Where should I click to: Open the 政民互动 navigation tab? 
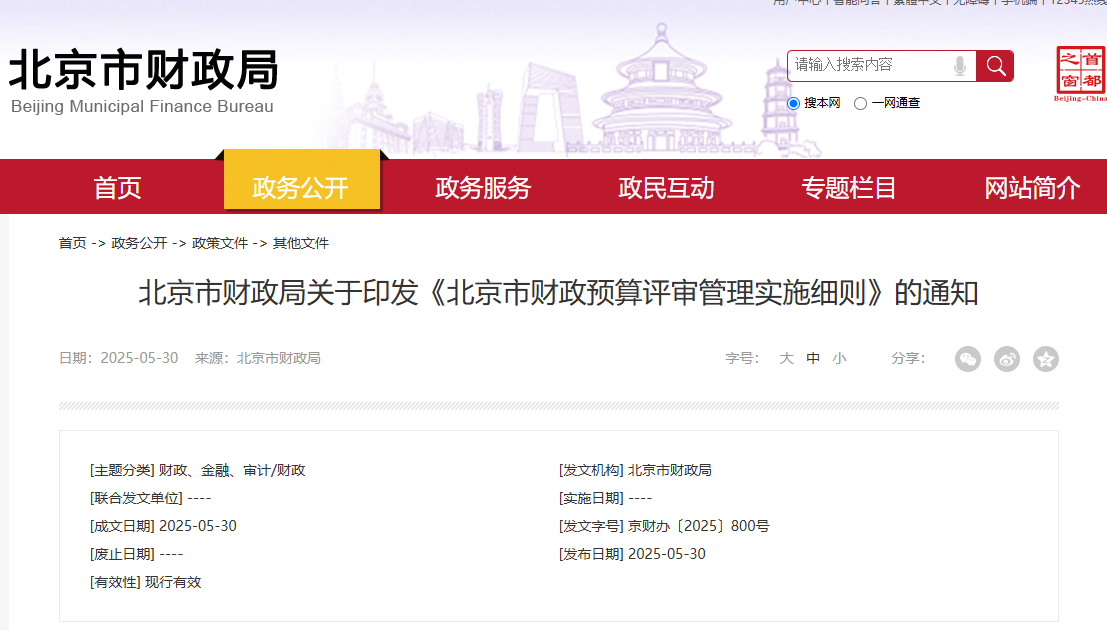tap(666, 188)
